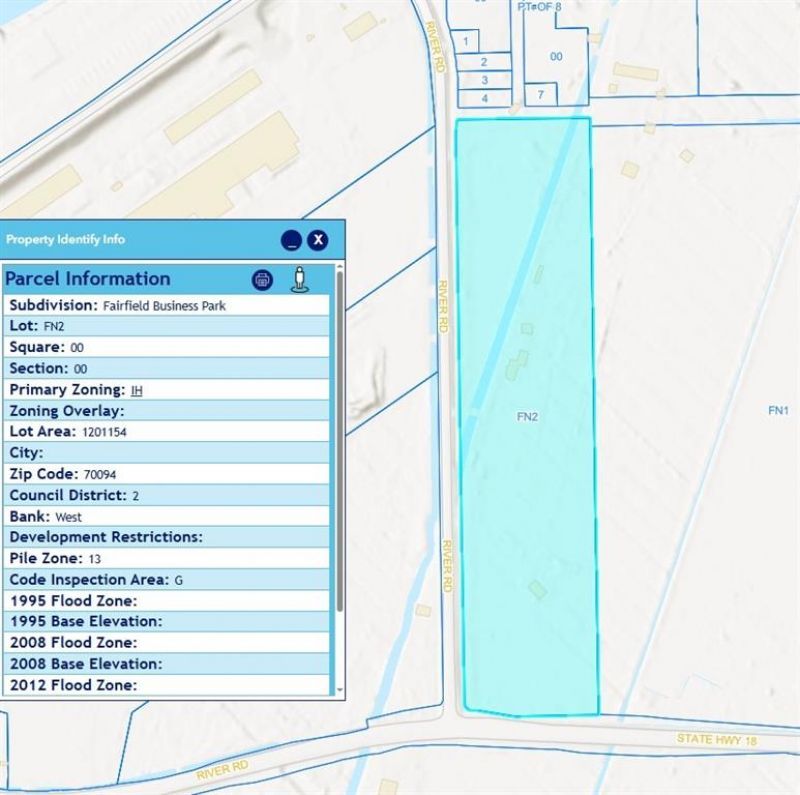800x795 pixels.
Task: Select lot 4 parcel on the map
Action: click(484, 98)
